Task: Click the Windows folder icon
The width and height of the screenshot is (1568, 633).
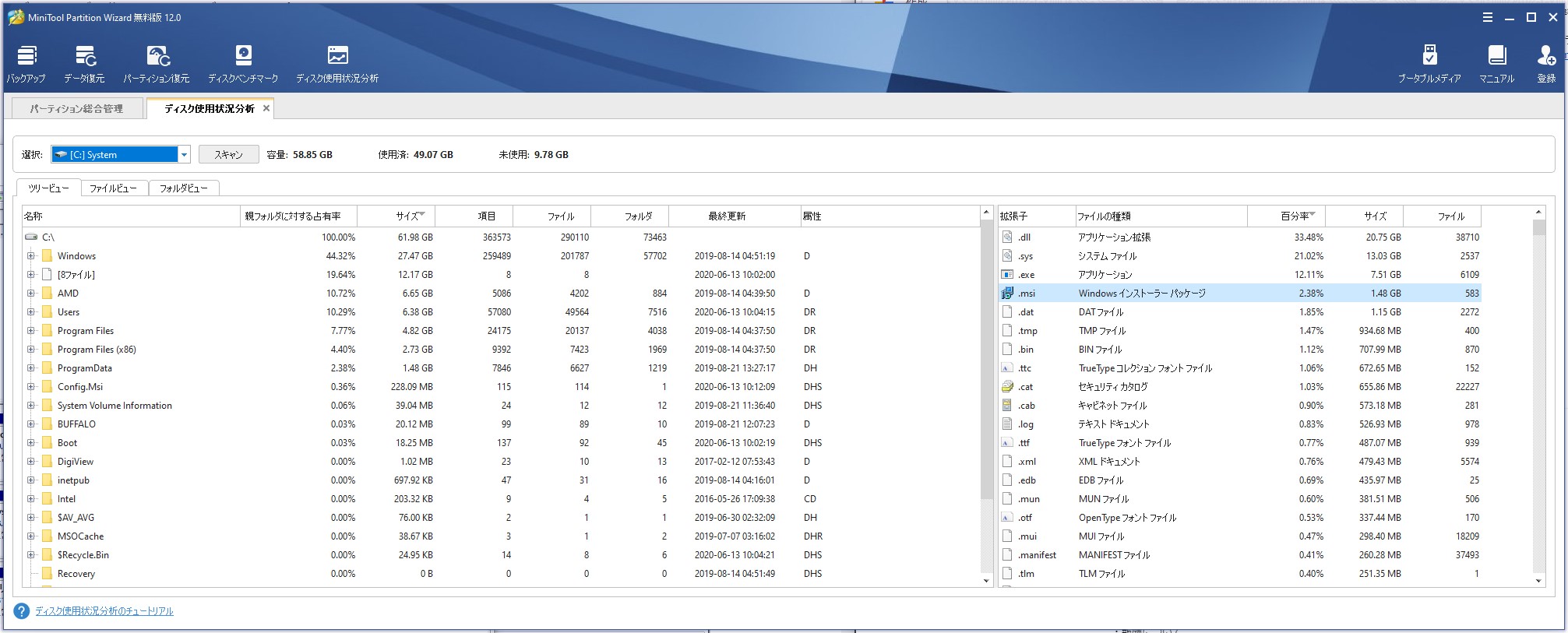Action: click(48, 255)
